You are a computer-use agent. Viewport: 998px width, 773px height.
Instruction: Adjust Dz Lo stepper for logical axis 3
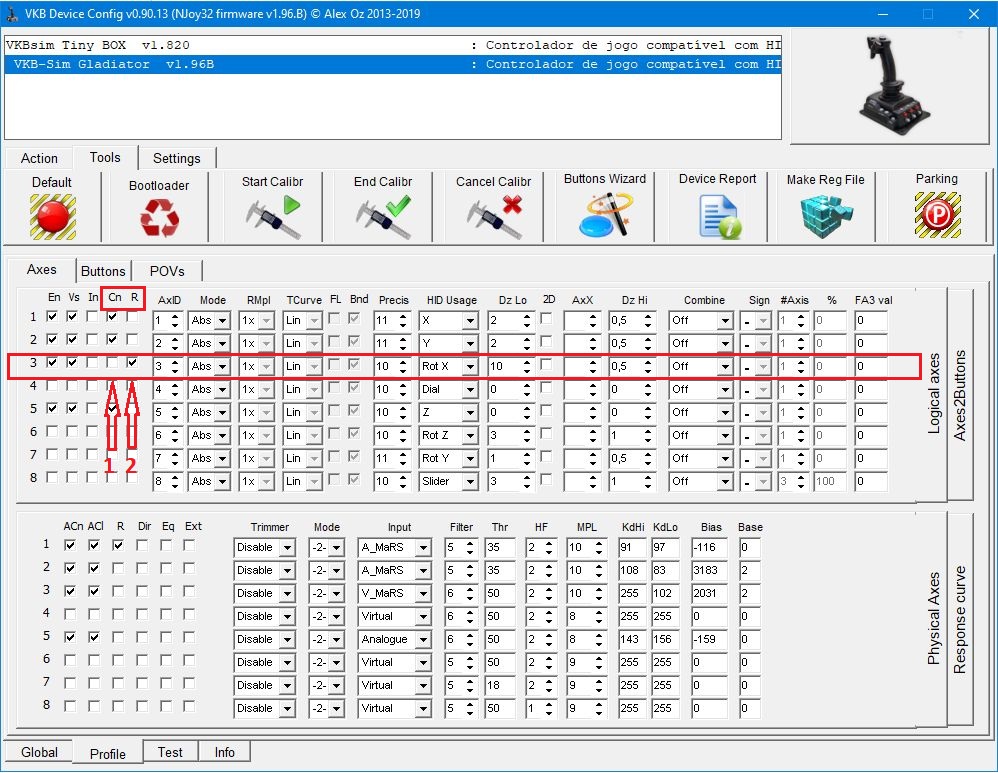point(526,366)
